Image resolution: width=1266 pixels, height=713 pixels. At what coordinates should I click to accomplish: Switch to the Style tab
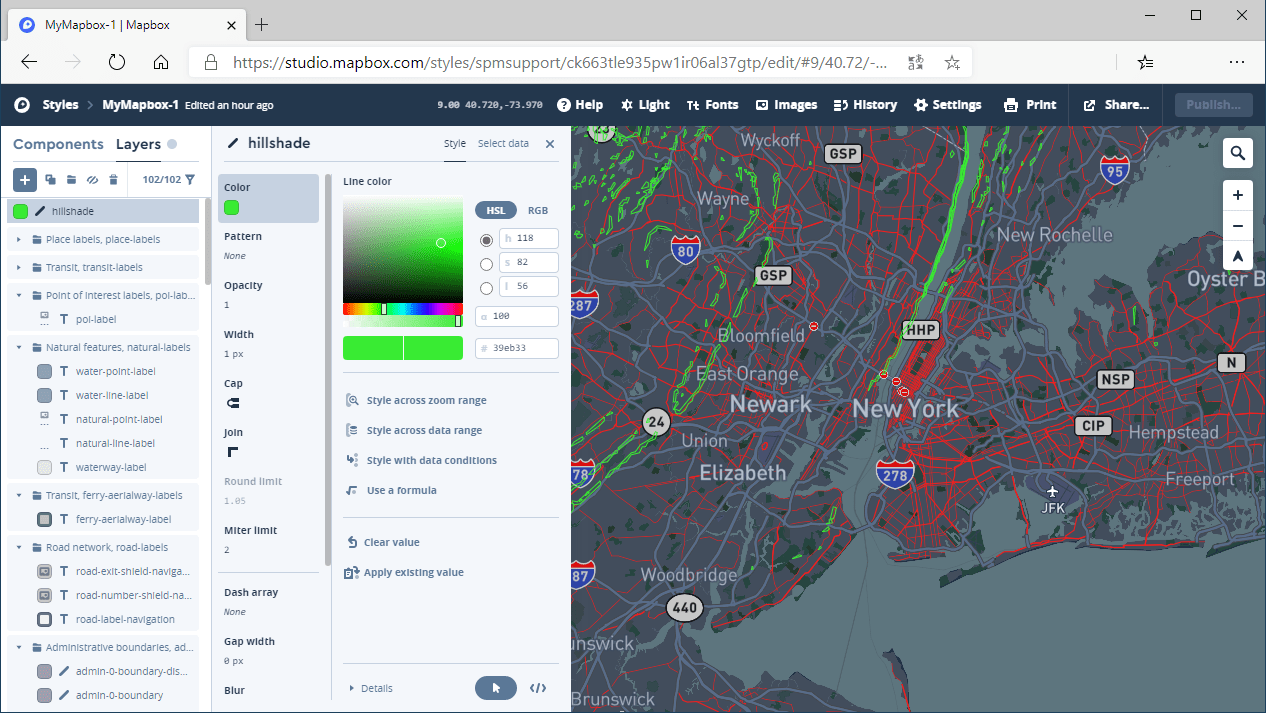[455, 144]
